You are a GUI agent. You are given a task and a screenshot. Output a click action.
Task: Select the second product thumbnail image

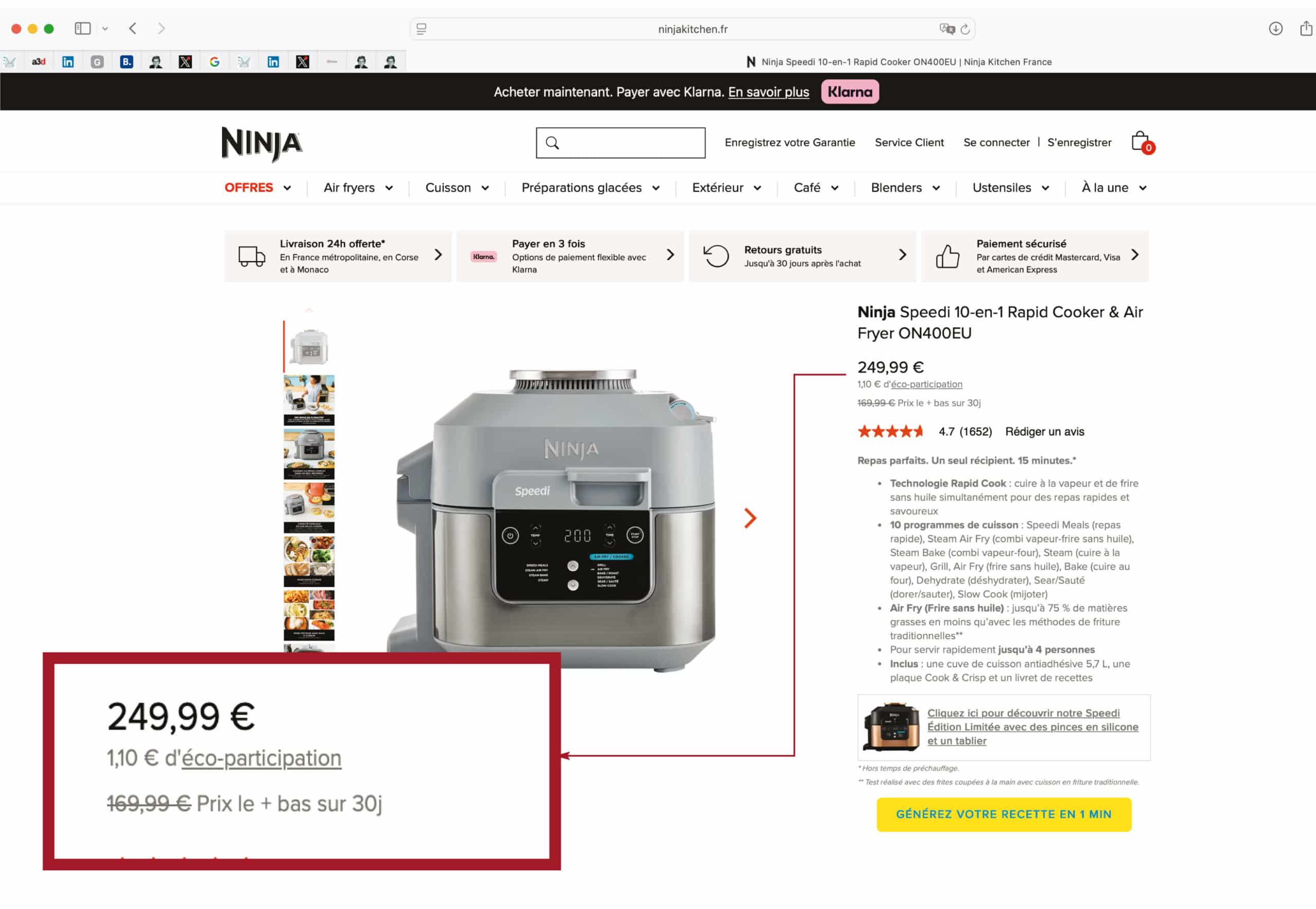[308, 400]
